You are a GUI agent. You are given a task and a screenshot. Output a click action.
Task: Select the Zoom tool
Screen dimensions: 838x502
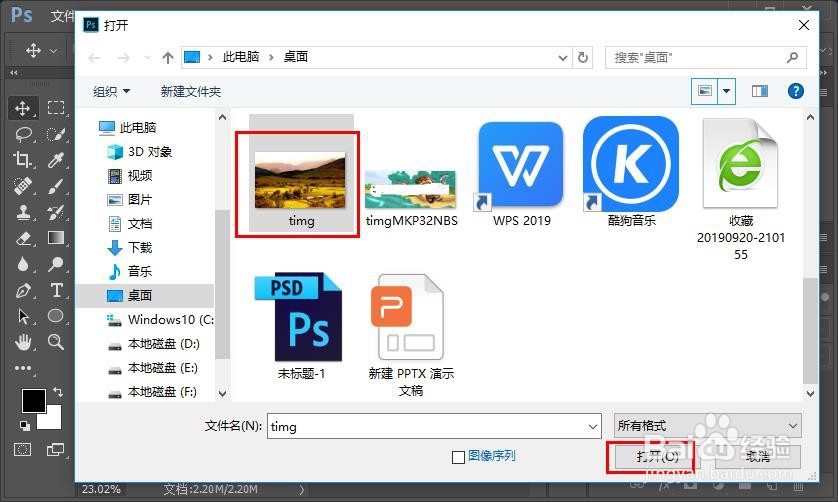(56, 342)
